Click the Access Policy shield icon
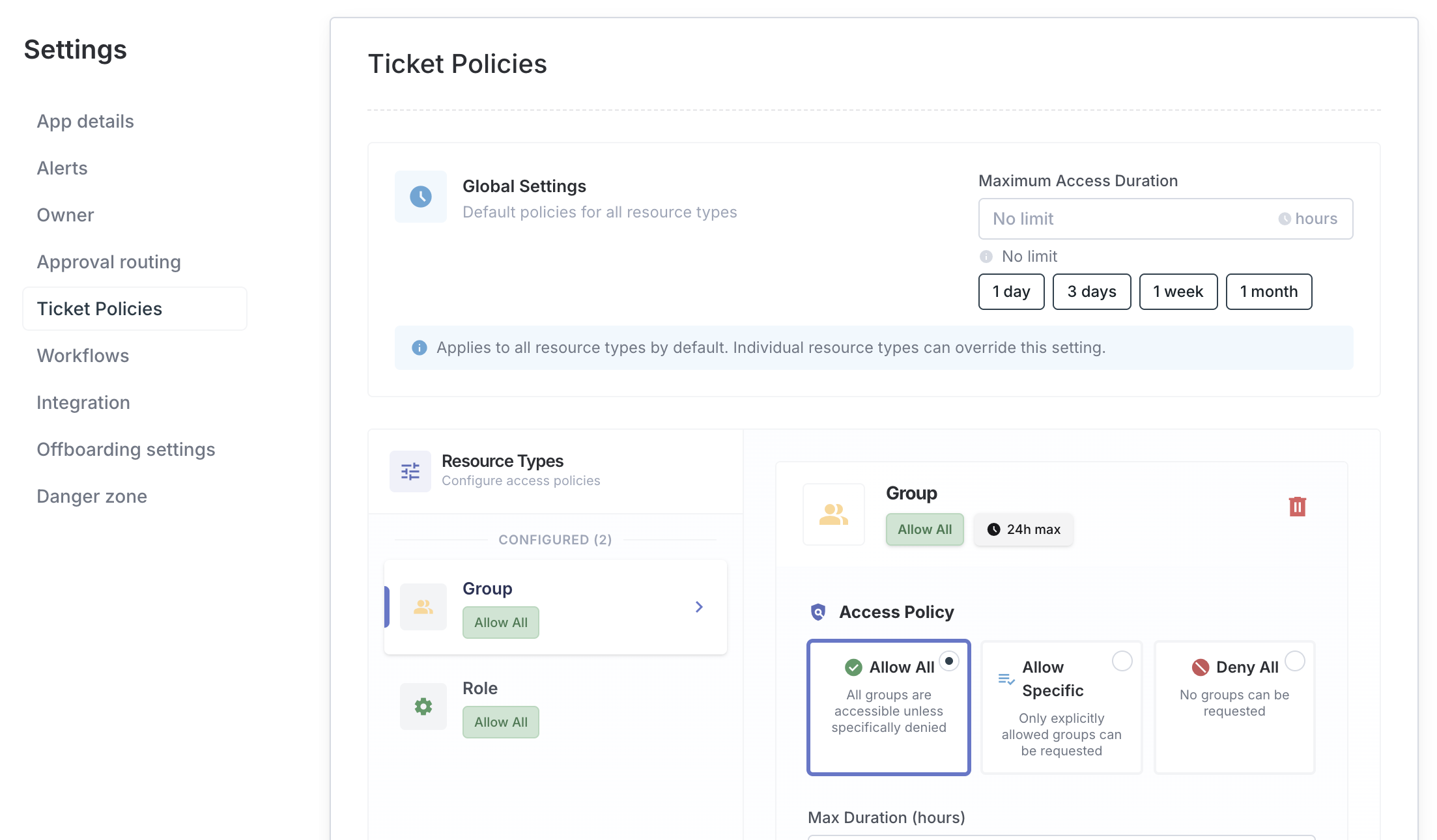 818,612
